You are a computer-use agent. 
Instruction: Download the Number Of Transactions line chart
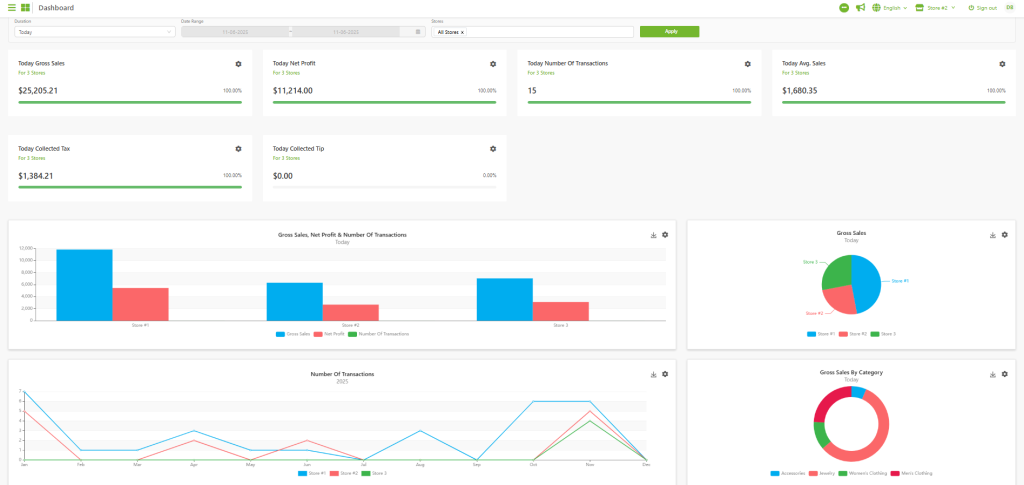[x=652, y=374]
